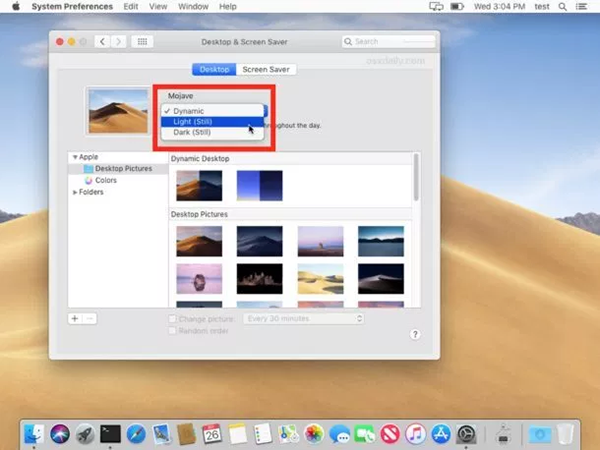Open Contacts book icon in Dock

click(186, 434)
